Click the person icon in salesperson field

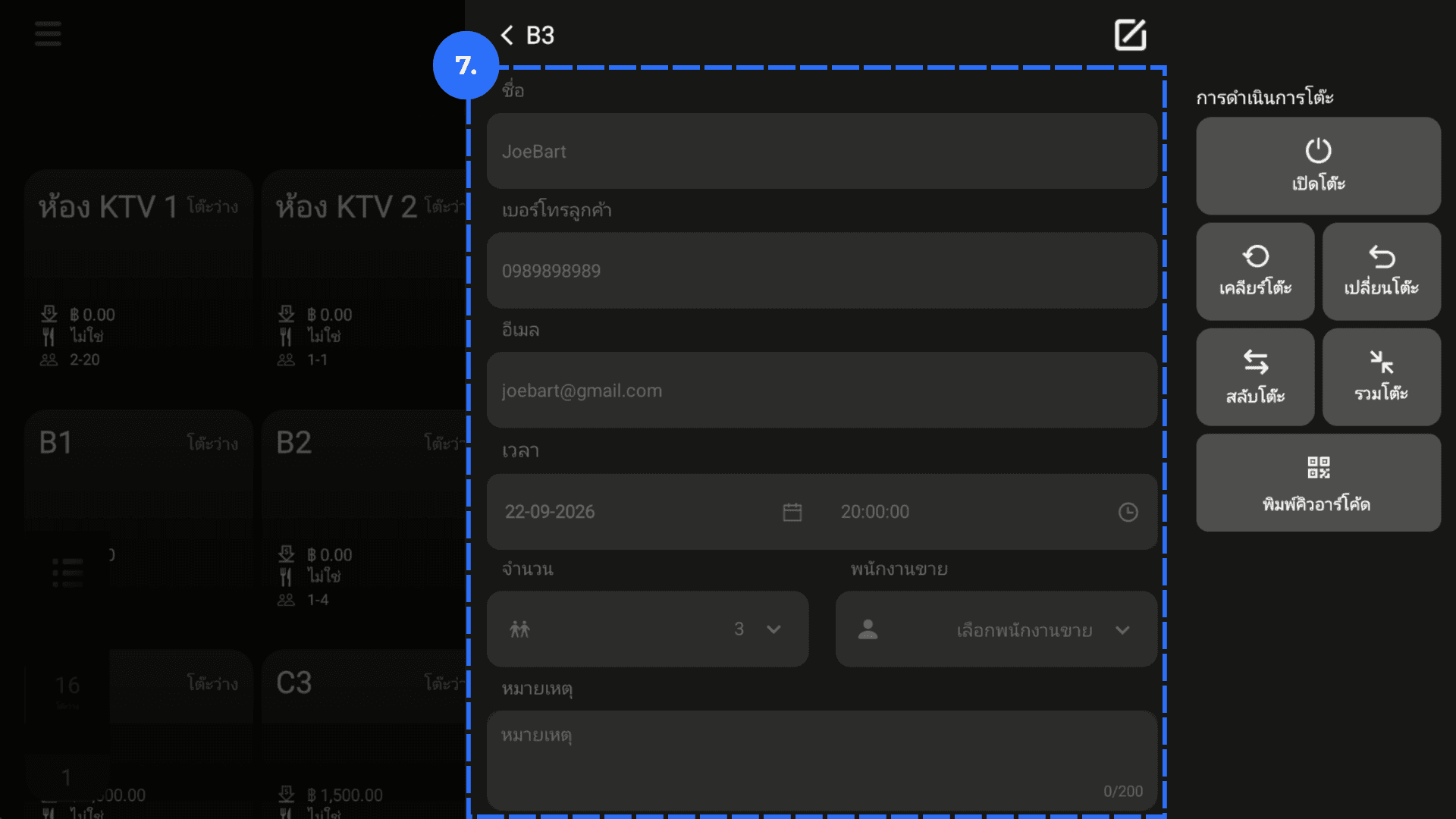click(868, 629)
